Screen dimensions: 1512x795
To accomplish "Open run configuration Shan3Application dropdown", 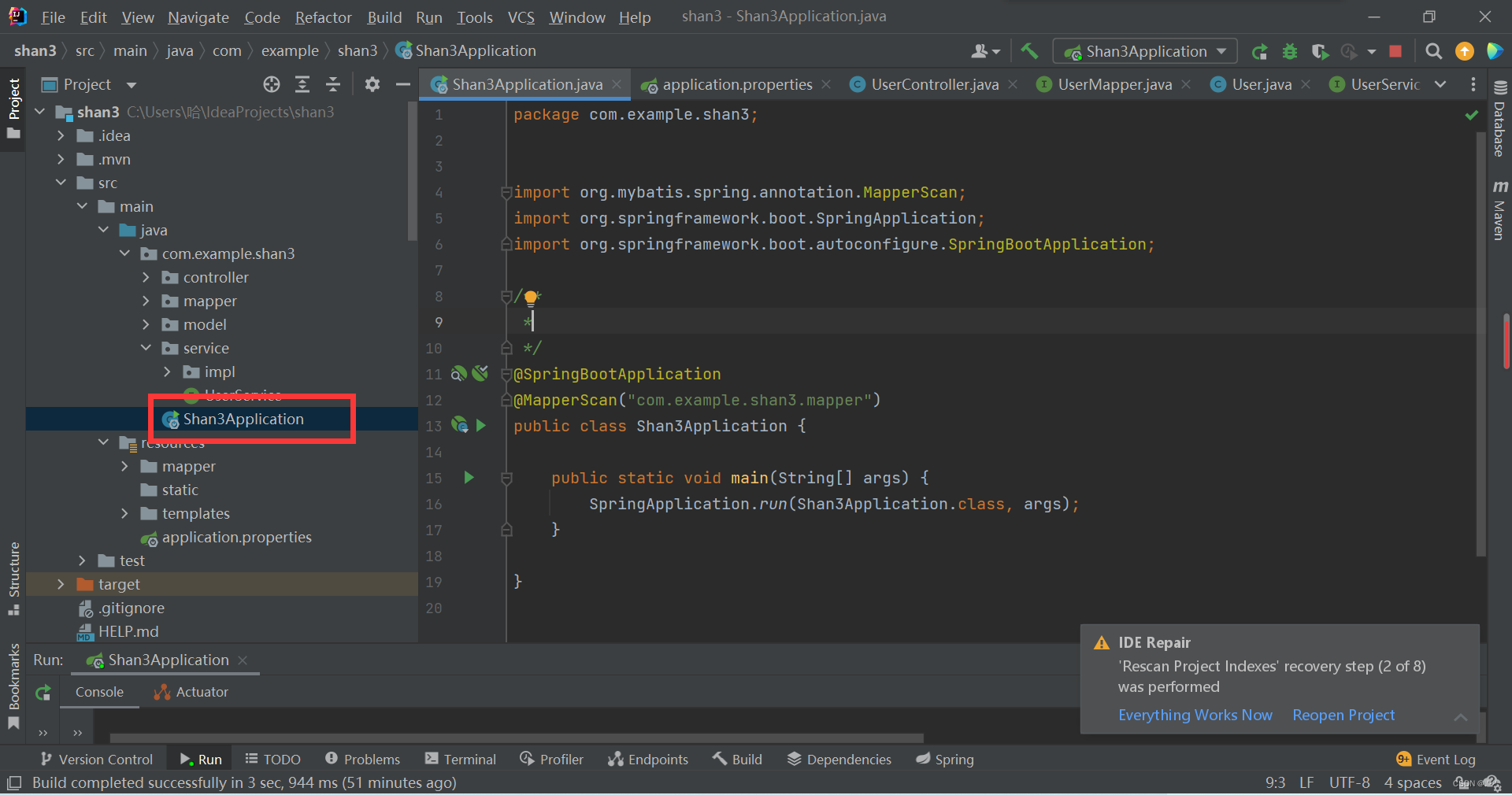I will point(1145,51).
